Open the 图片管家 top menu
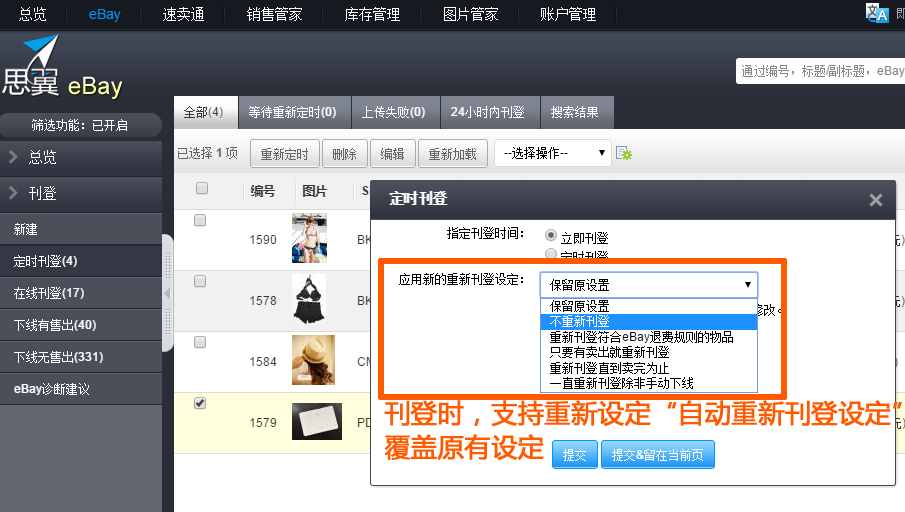905x512 pixels. 470,14
